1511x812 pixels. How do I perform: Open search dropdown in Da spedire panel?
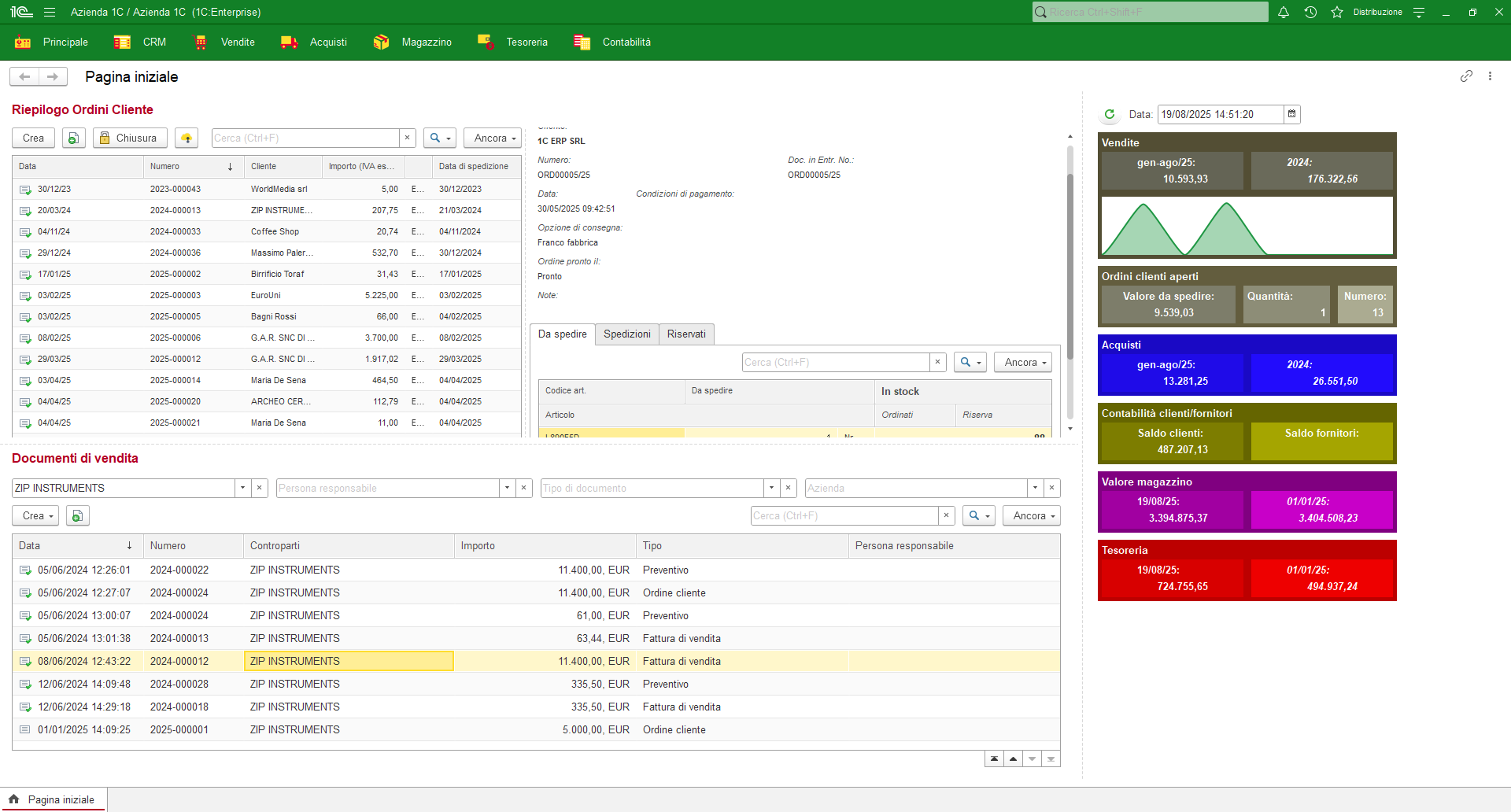click(x=970, y=362)
